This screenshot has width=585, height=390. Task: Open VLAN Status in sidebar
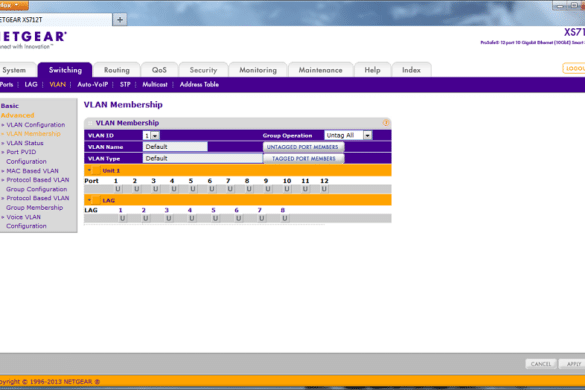[x=25, y=143]
